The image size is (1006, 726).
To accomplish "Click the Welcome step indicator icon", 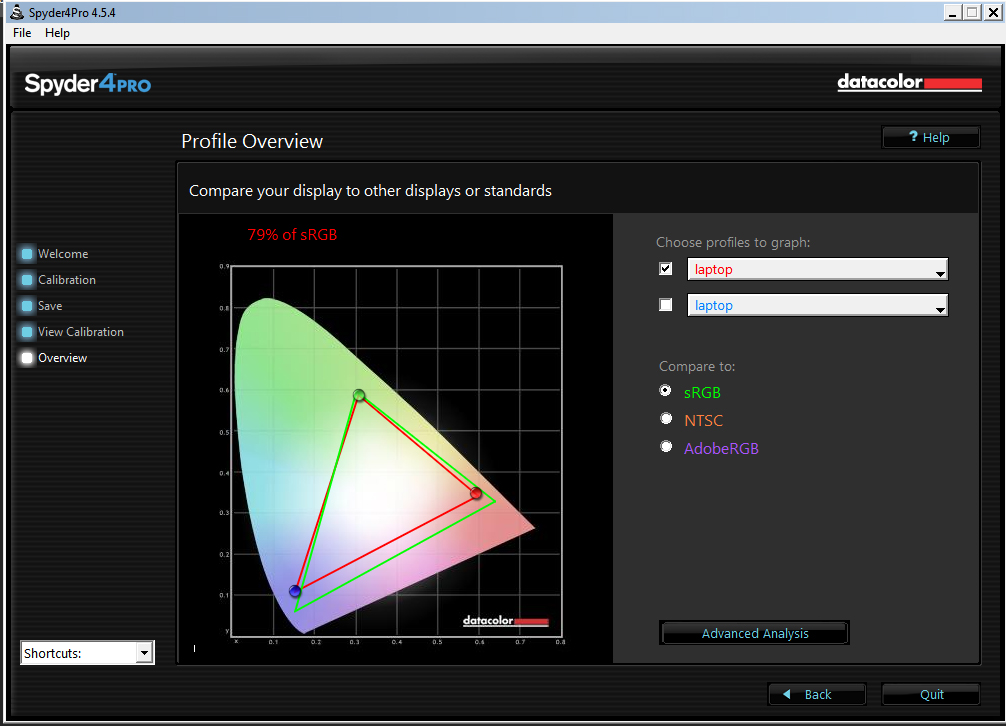I will pyautogui.click(x=27, y=254).
